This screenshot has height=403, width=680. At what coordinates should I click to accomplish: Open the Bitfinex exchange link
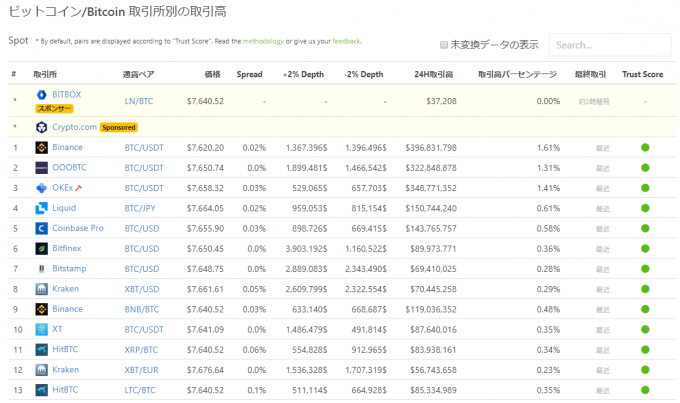click(67, 248)
